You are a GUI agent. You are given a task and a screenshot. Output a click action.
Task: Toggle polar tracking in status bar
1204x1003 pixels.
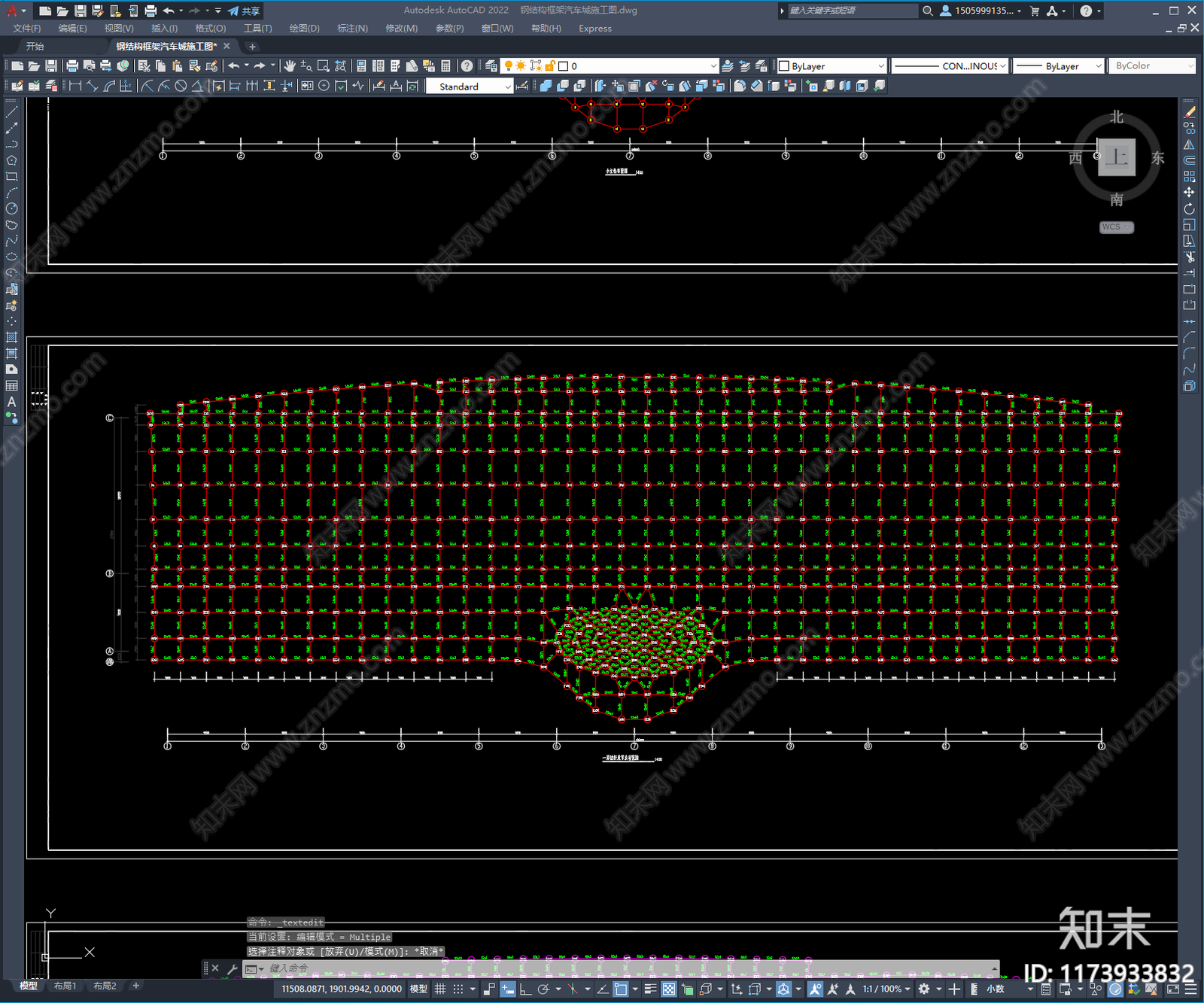pos(543,989)
